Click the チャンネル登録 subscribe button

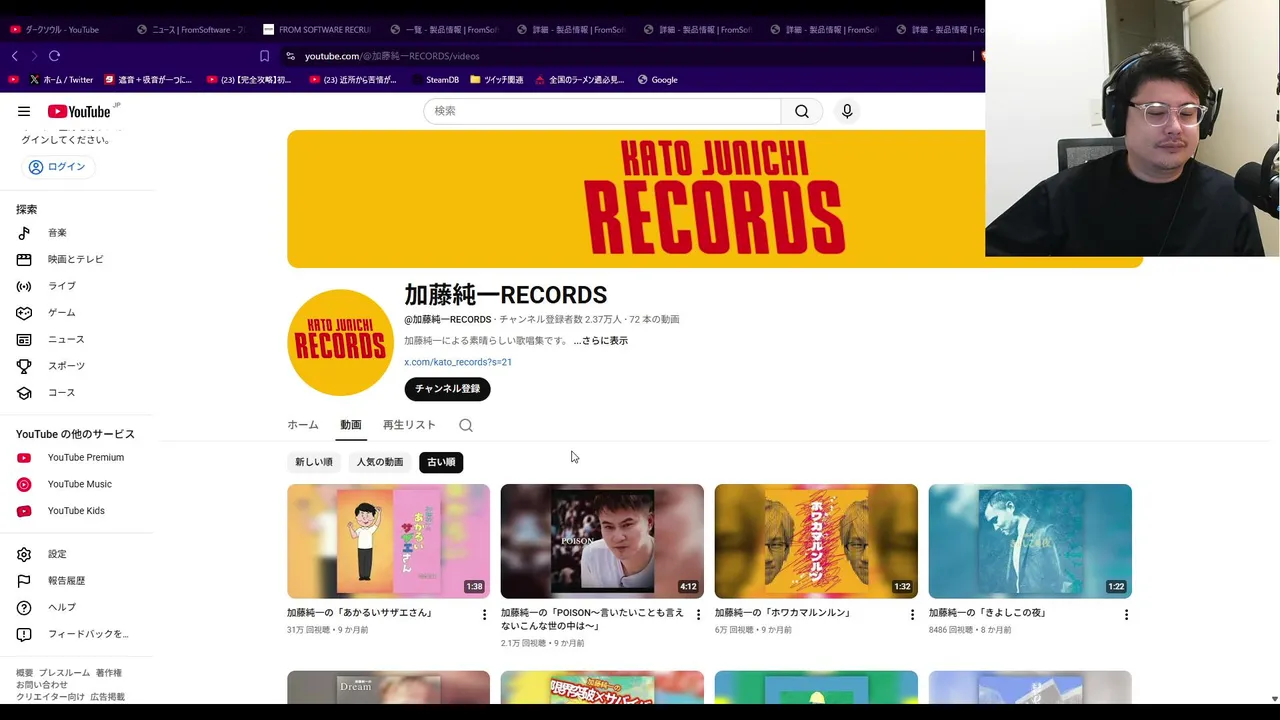(x=447, y=389)
